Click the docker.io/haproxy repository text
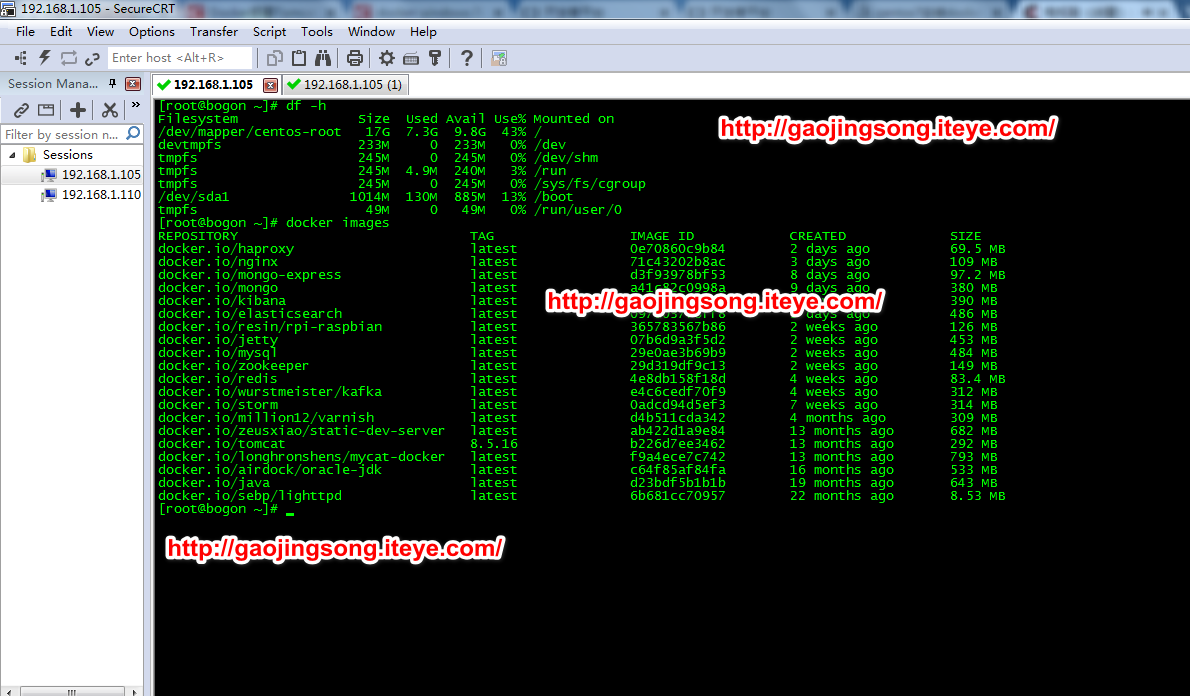The height and width of the screenshot is (696, 1190). click(x=226, y=249)
